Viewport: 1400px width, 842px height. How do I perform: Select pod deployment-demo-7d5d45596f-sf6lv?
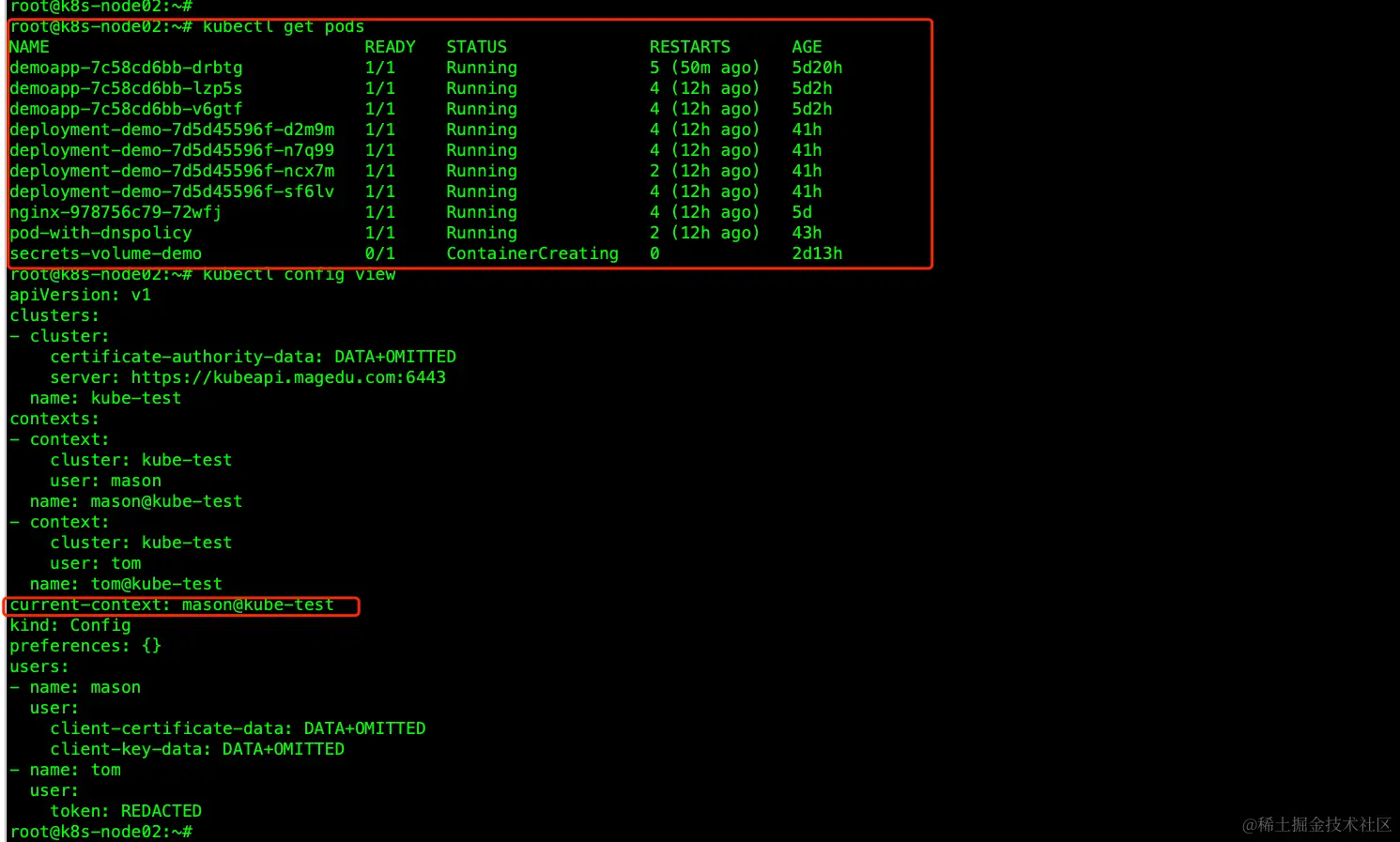point(172,191)
